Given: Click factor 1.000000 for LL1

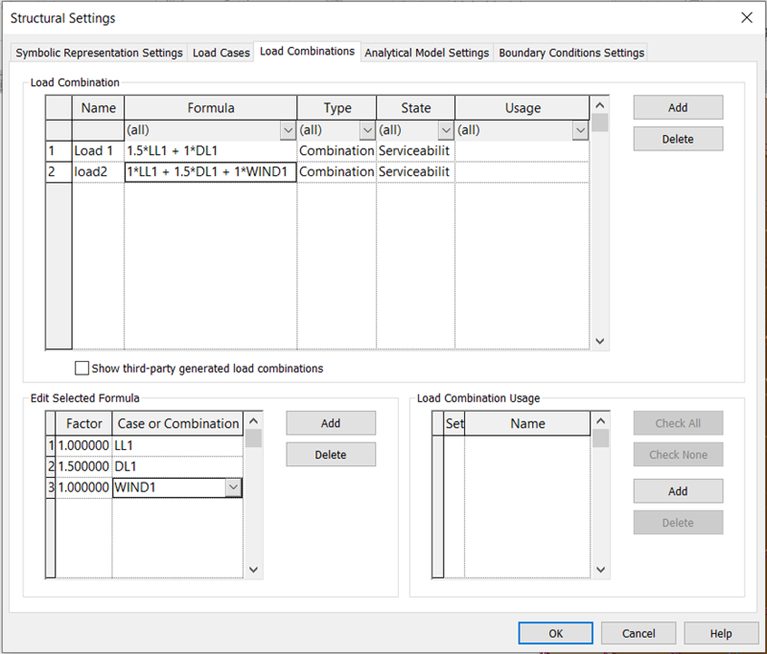Looking at the screenshot, I should (x=84, y=446).
